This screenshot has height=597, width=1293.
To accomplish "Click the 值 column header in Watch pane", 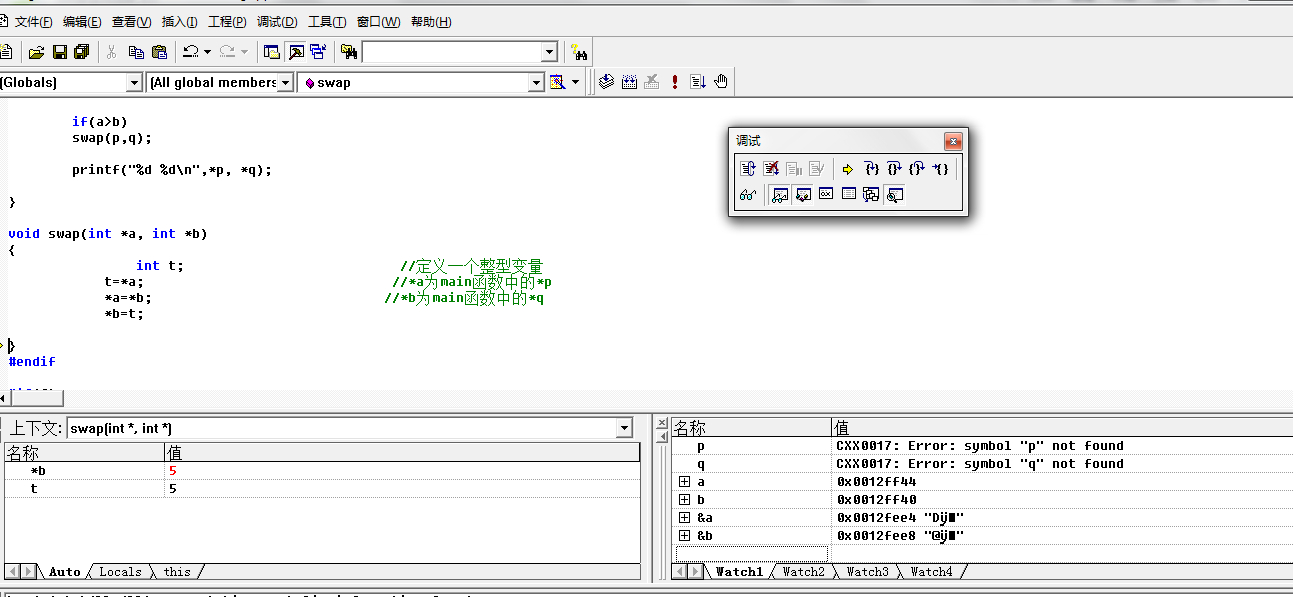I will tap(1062, 428).
